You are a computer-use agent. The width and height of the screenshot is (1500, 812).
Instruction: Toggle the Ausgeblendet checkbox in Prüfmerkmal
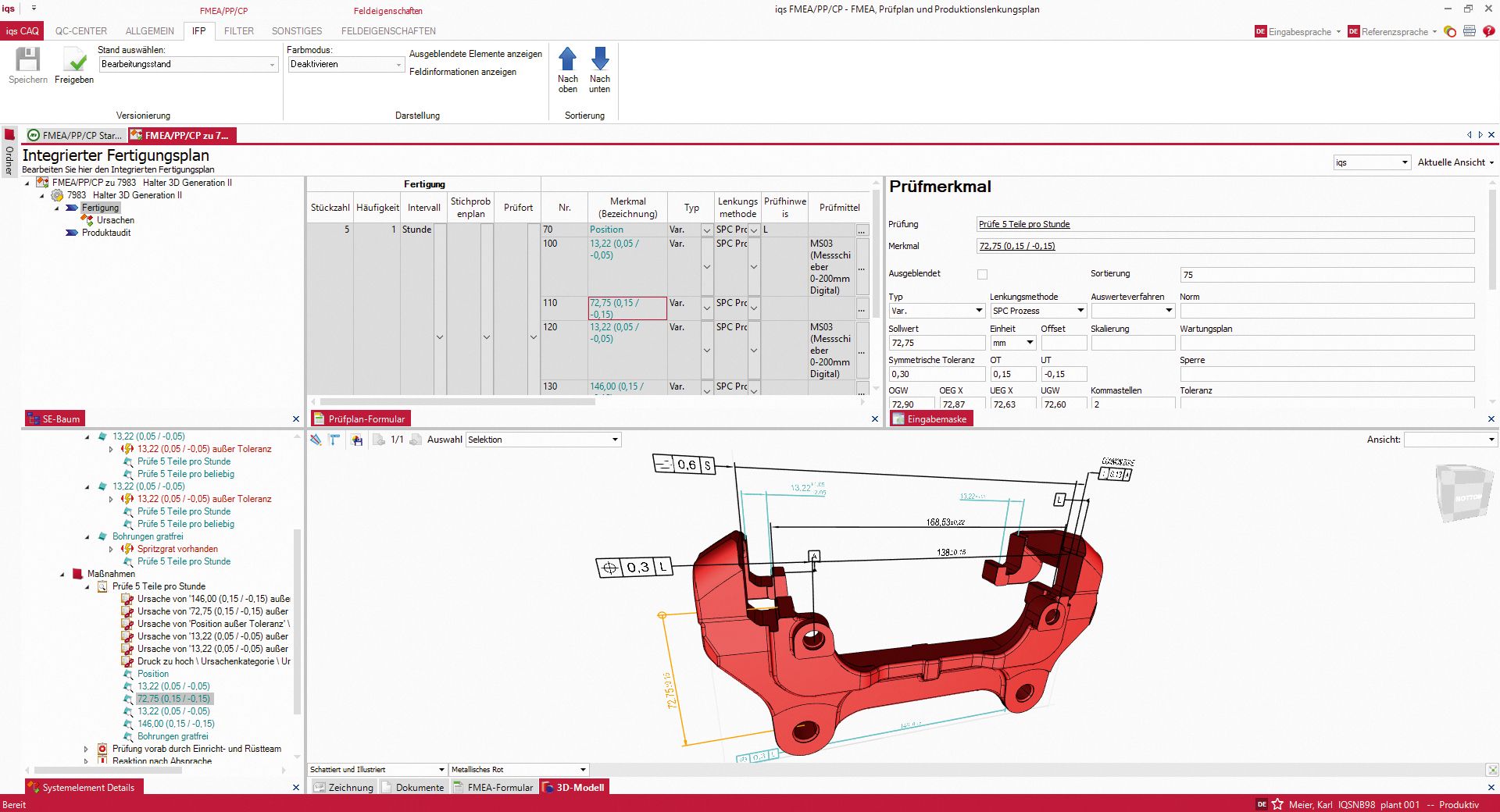coord(982,274)
